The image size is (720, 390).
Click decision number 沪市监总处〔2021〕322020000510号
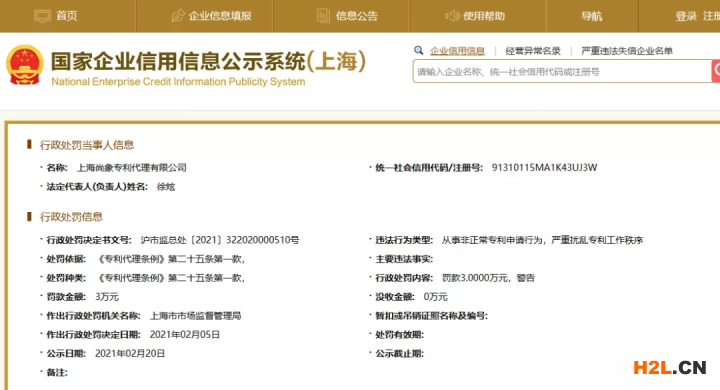click(x=220, y=240)
